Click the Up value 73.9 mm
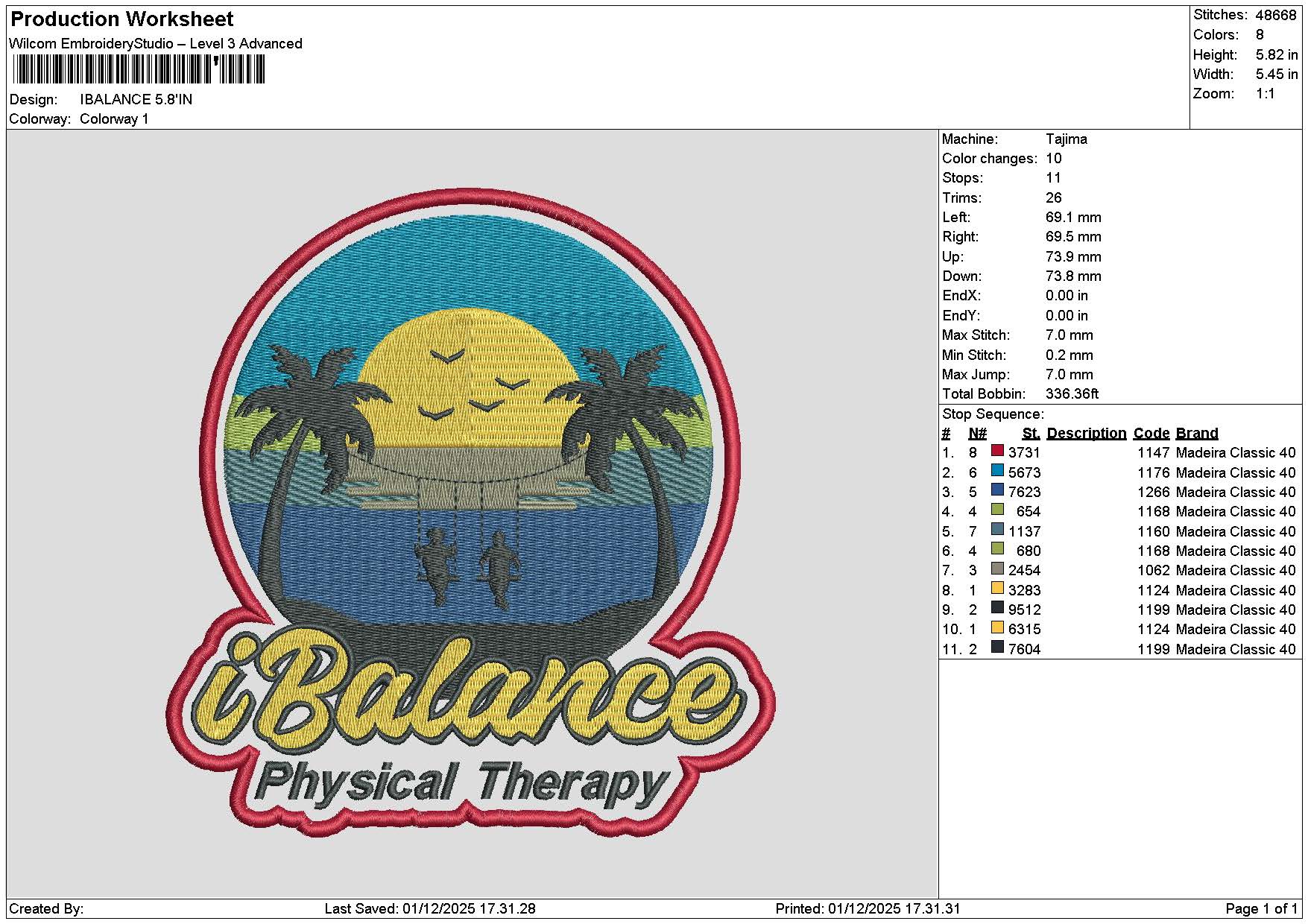 click(x=1073, y=257)
